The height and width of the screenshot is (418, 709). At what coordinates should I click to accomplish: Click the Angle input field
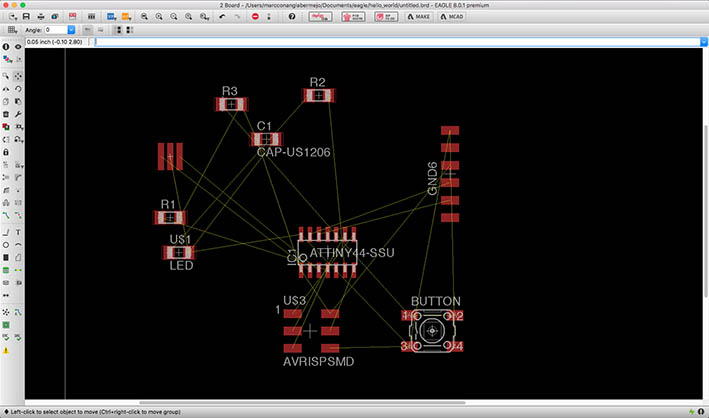point(56,30)
